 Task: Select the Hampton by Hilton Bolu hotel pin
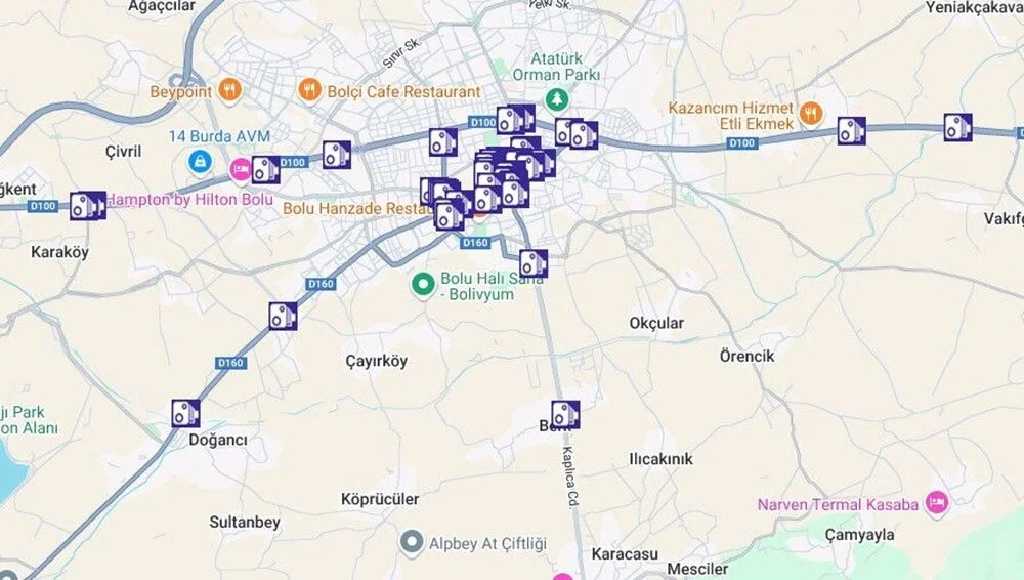[x=240, y=170]
